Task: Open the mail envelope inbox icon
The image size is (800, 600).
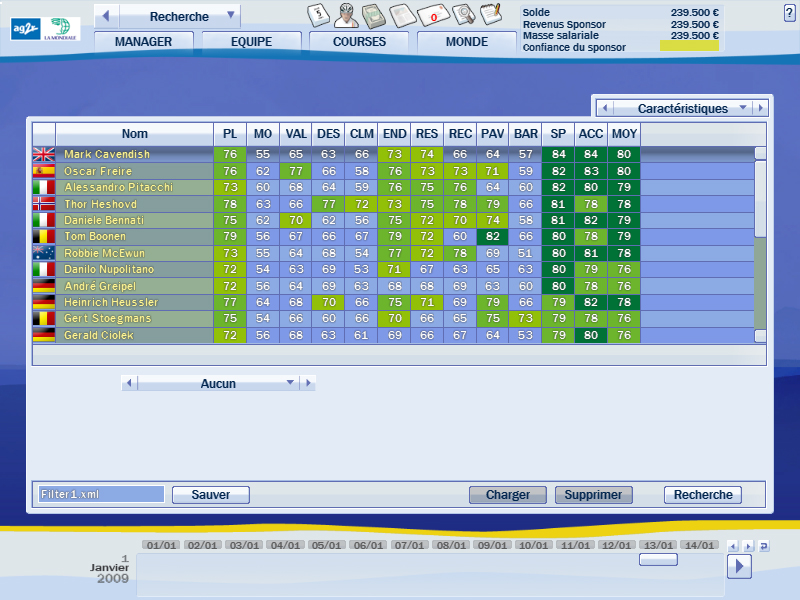Action: point(432,15)
